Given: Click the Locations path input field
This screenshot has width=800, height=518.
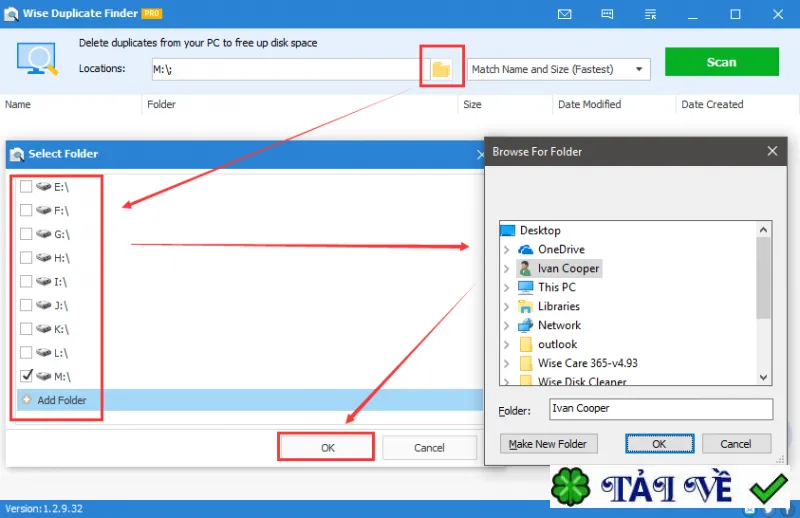Looking at the screenshot, I should pos(291,69).
